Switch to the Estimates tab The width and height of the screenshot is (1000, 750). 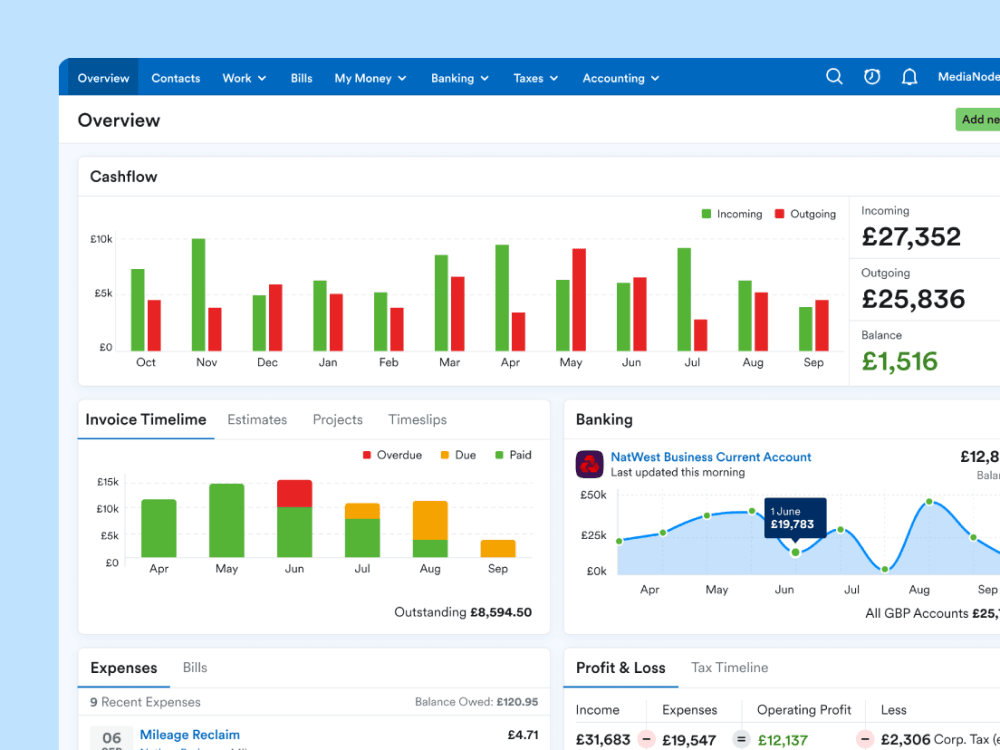point(257,420)
